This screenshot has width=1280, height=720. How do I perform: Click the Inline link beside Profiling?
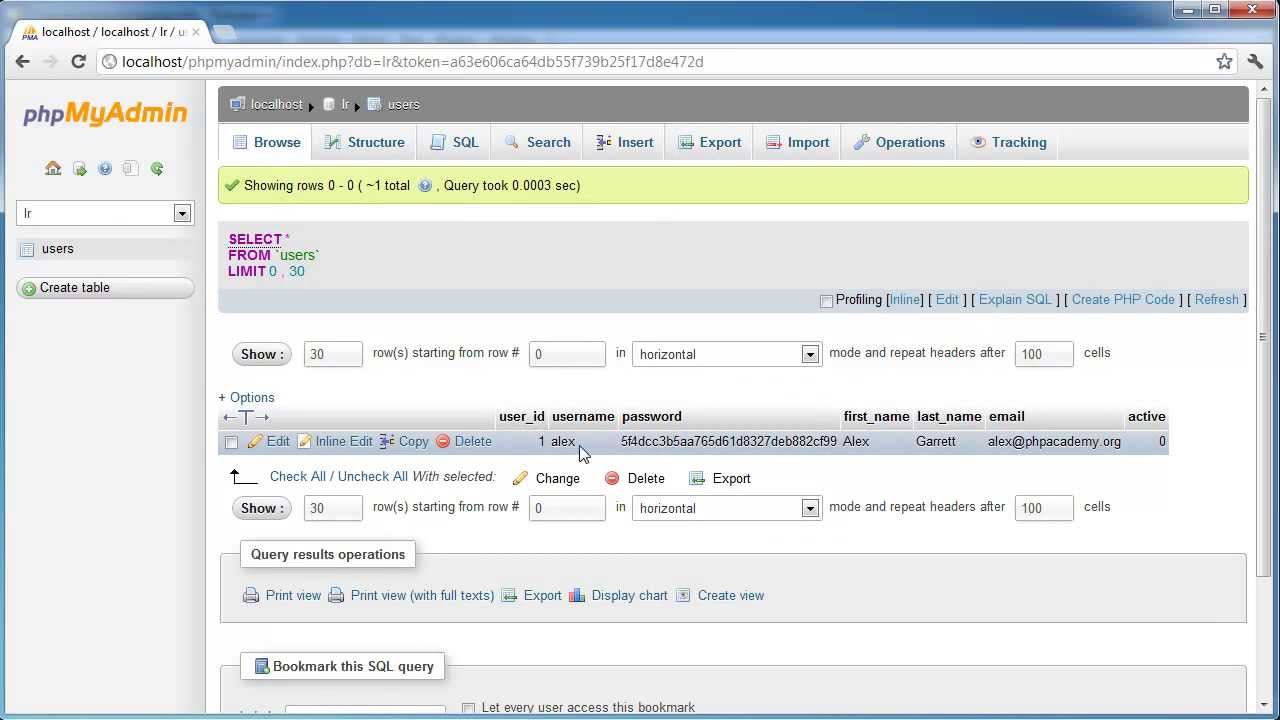tap(904, 299)
